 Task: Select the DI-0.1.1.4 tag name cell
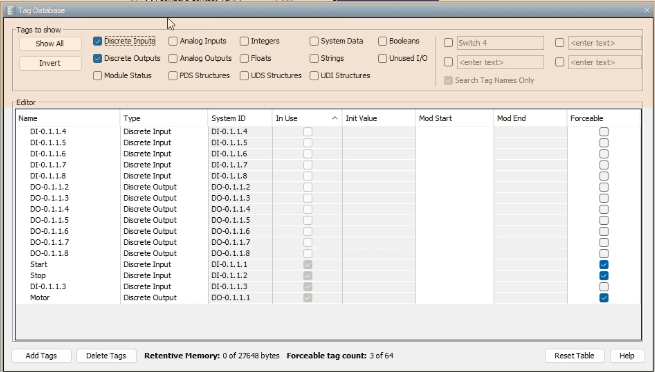pos(68,132)
